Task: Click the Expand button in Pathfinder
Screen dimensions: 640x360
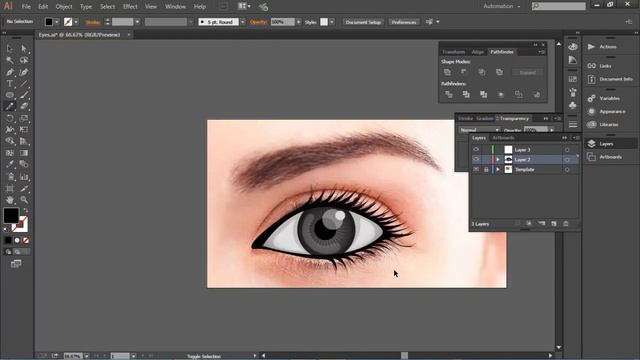Action: pyautogui.click(x=528, y=73)
